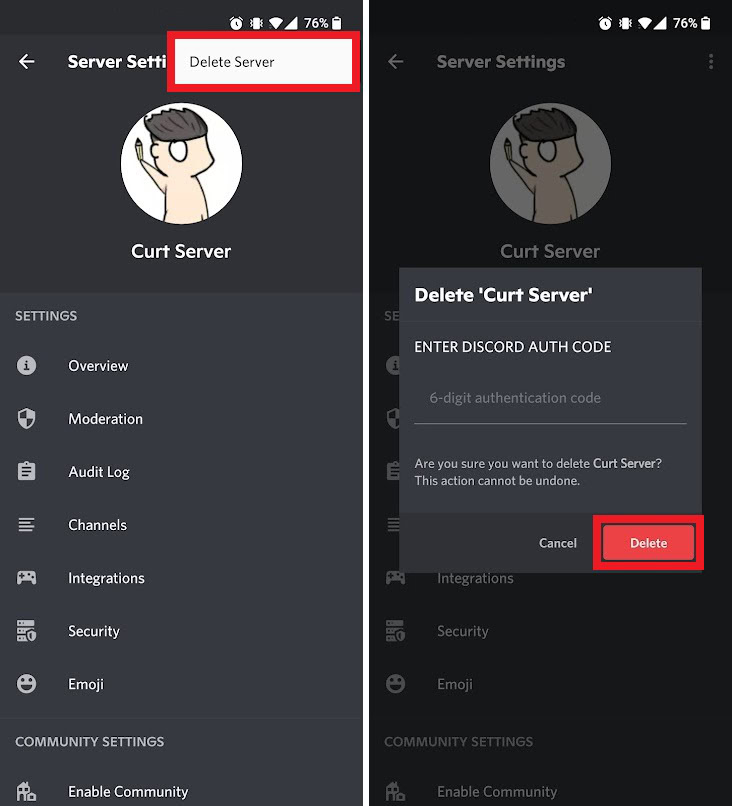Tap the battery icon in left status bar
Screen dimensions: 732x806
337,23
